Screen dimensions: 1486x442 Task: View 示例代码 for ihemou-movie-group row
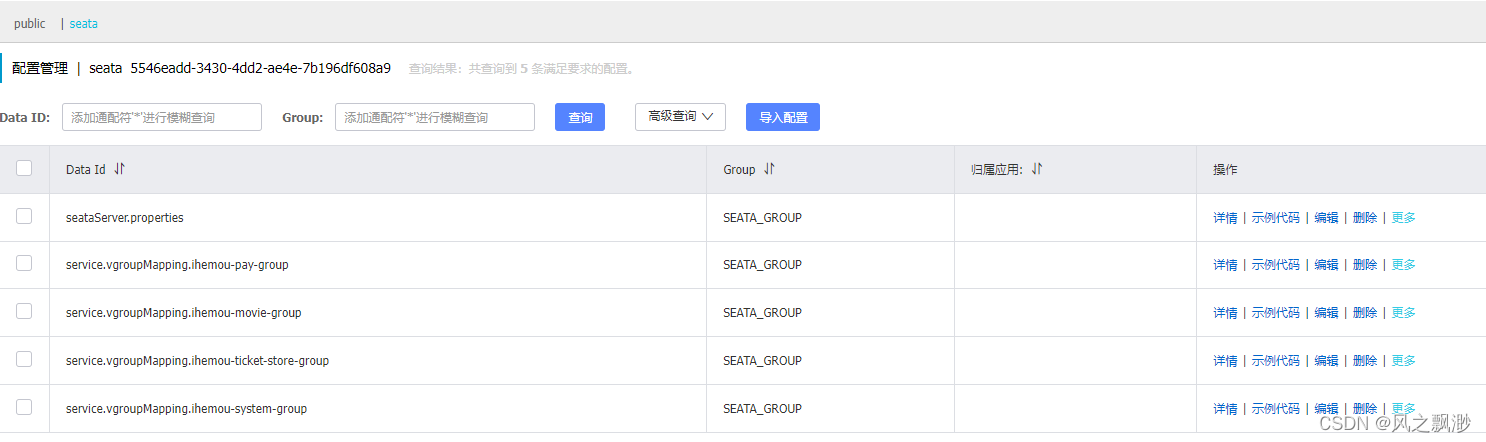[1276, 313]
